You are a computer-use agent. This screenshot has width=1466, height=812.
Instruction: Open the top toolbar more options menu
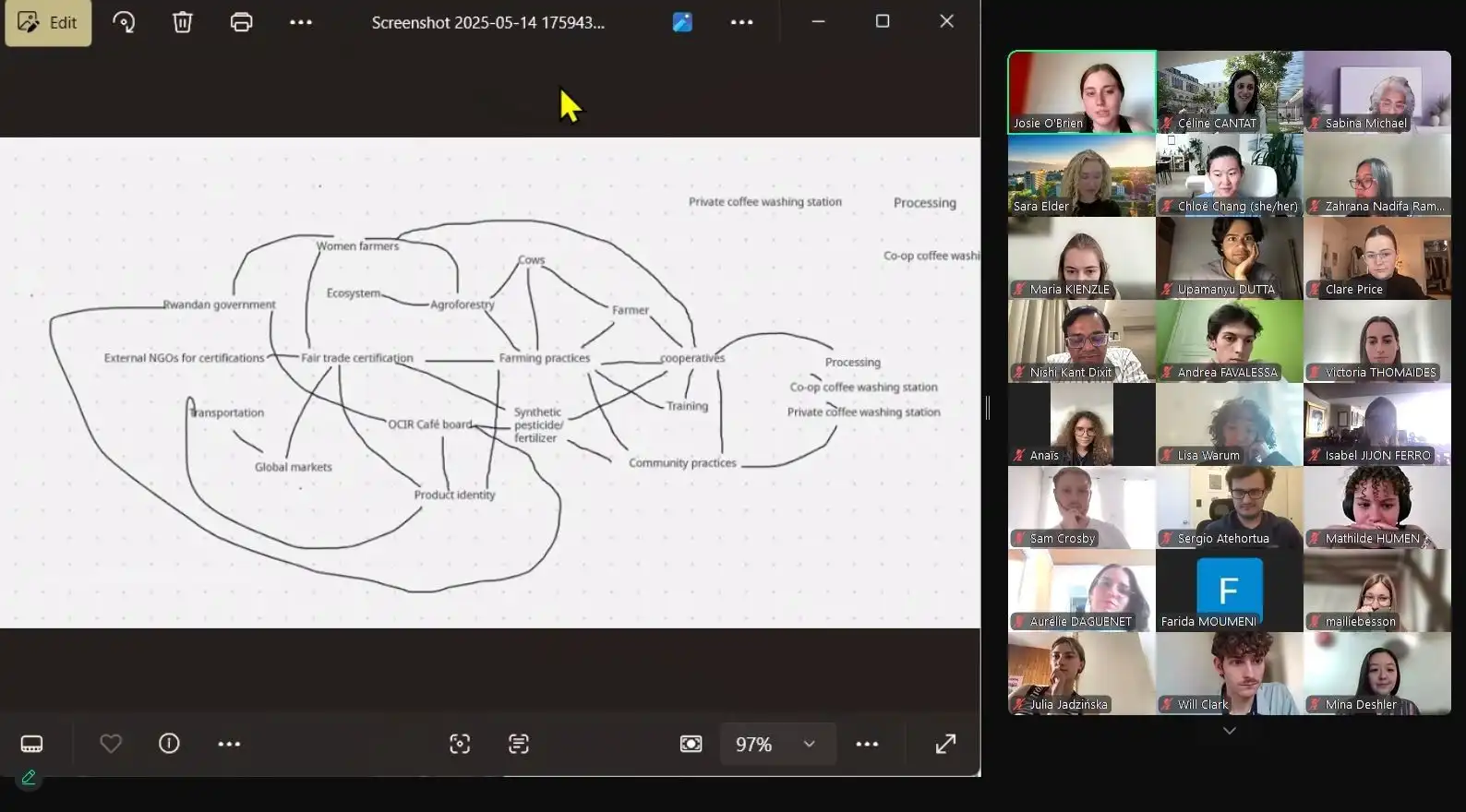301,22
